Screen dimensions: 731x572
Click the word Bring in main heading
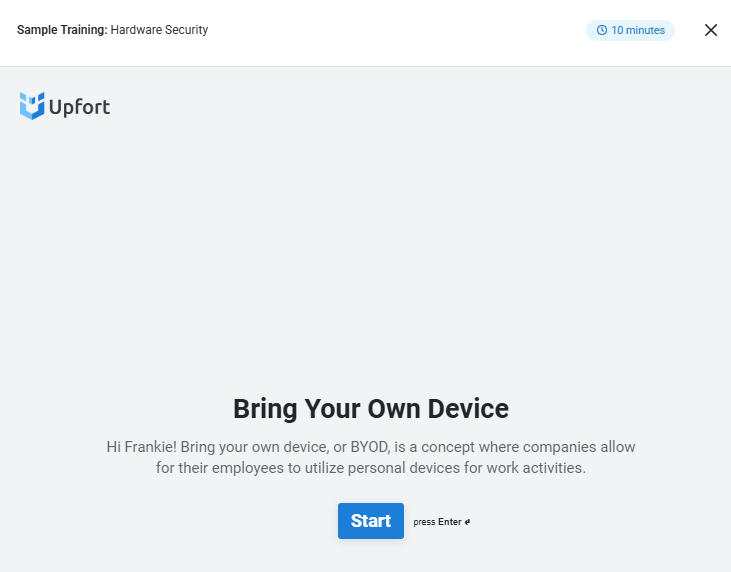pyautogui.click(x=265, y=409)
